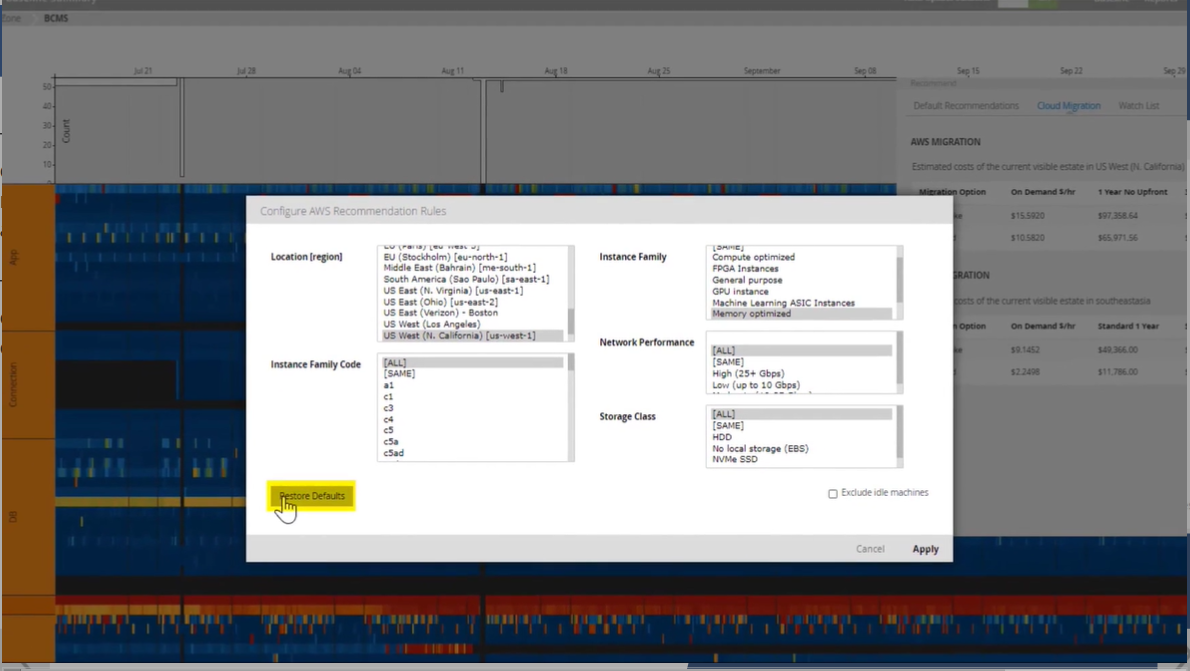The width and height of the screenshot is (1190, 671).
Task: Choose HDD storage class
Action: click(x=722, y=437)
